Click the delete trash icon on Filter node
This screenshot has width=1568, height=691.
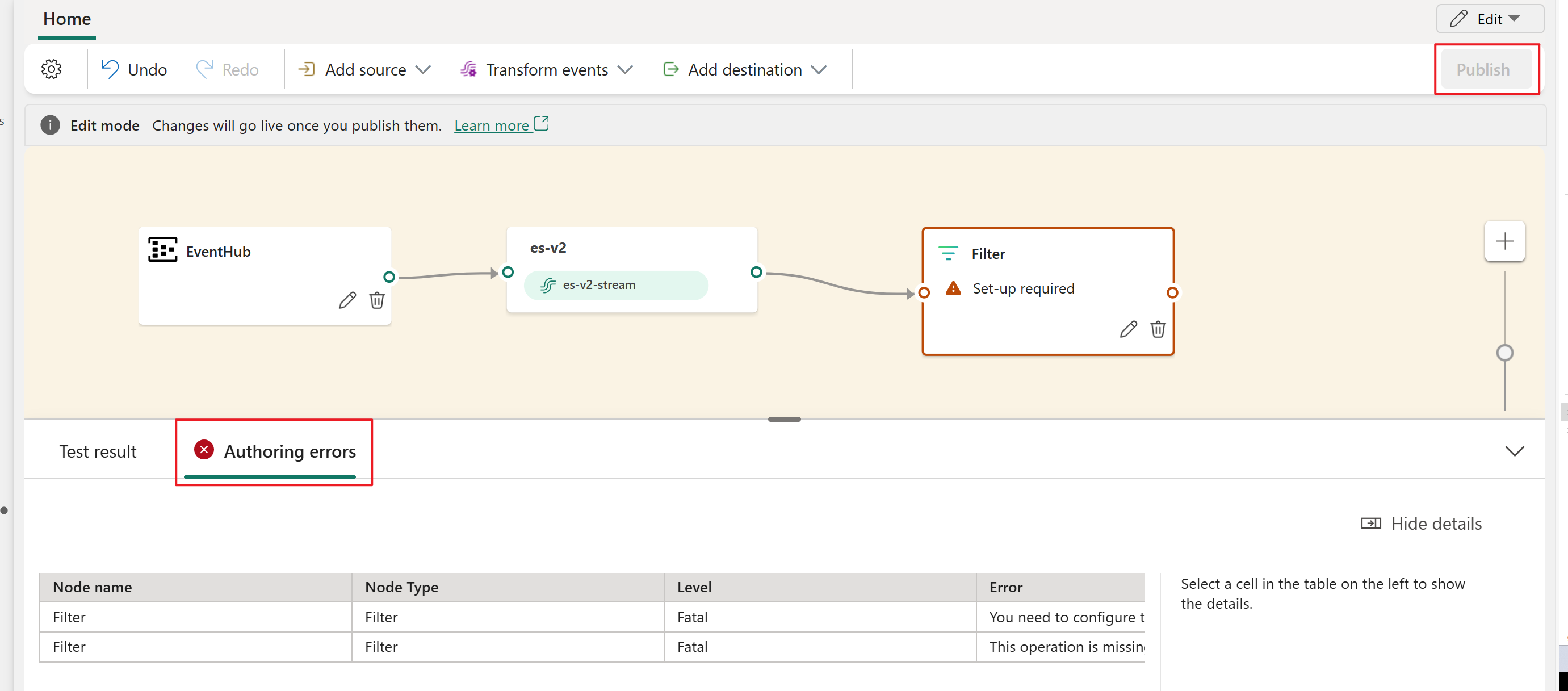1155,330
